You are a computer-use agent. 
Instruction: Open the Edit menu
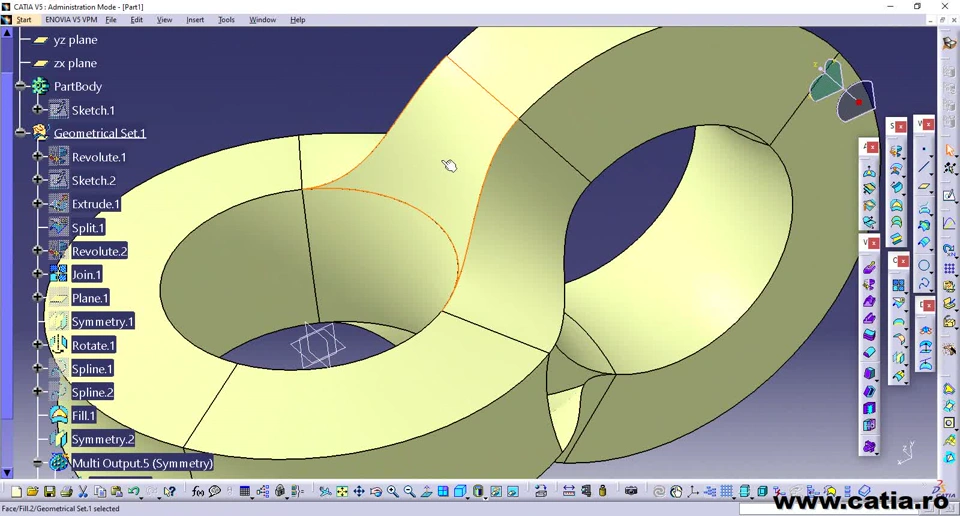tap(137, 20)
